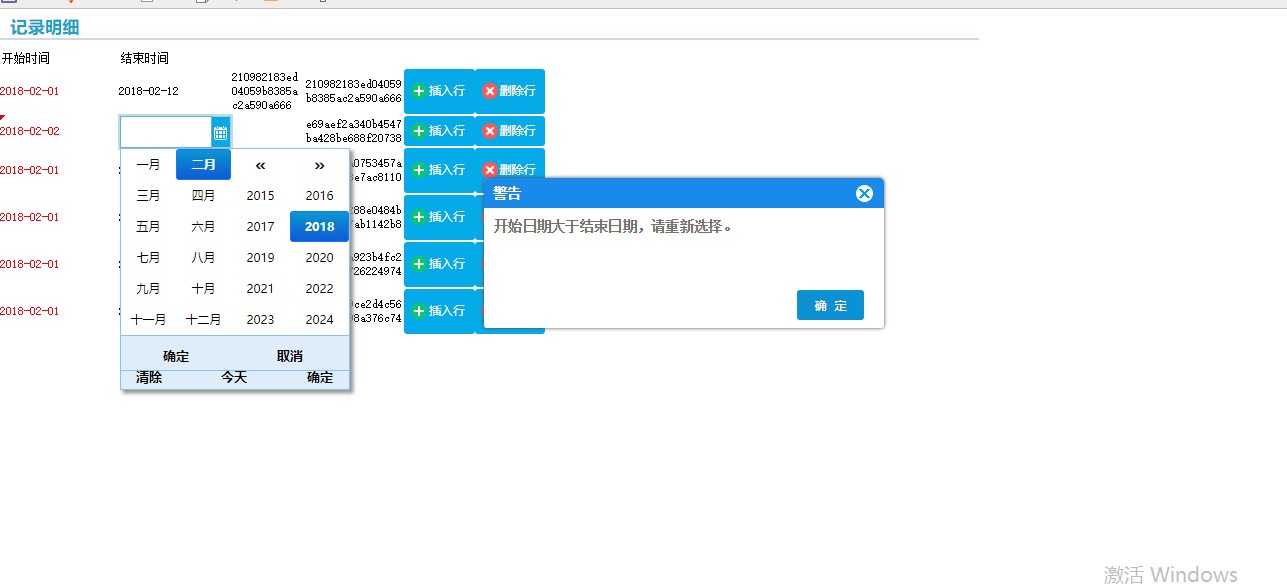Click 插入行 in the row ending ab1142b8
This screenshot has height=584, width=1287.
point(439,217)
